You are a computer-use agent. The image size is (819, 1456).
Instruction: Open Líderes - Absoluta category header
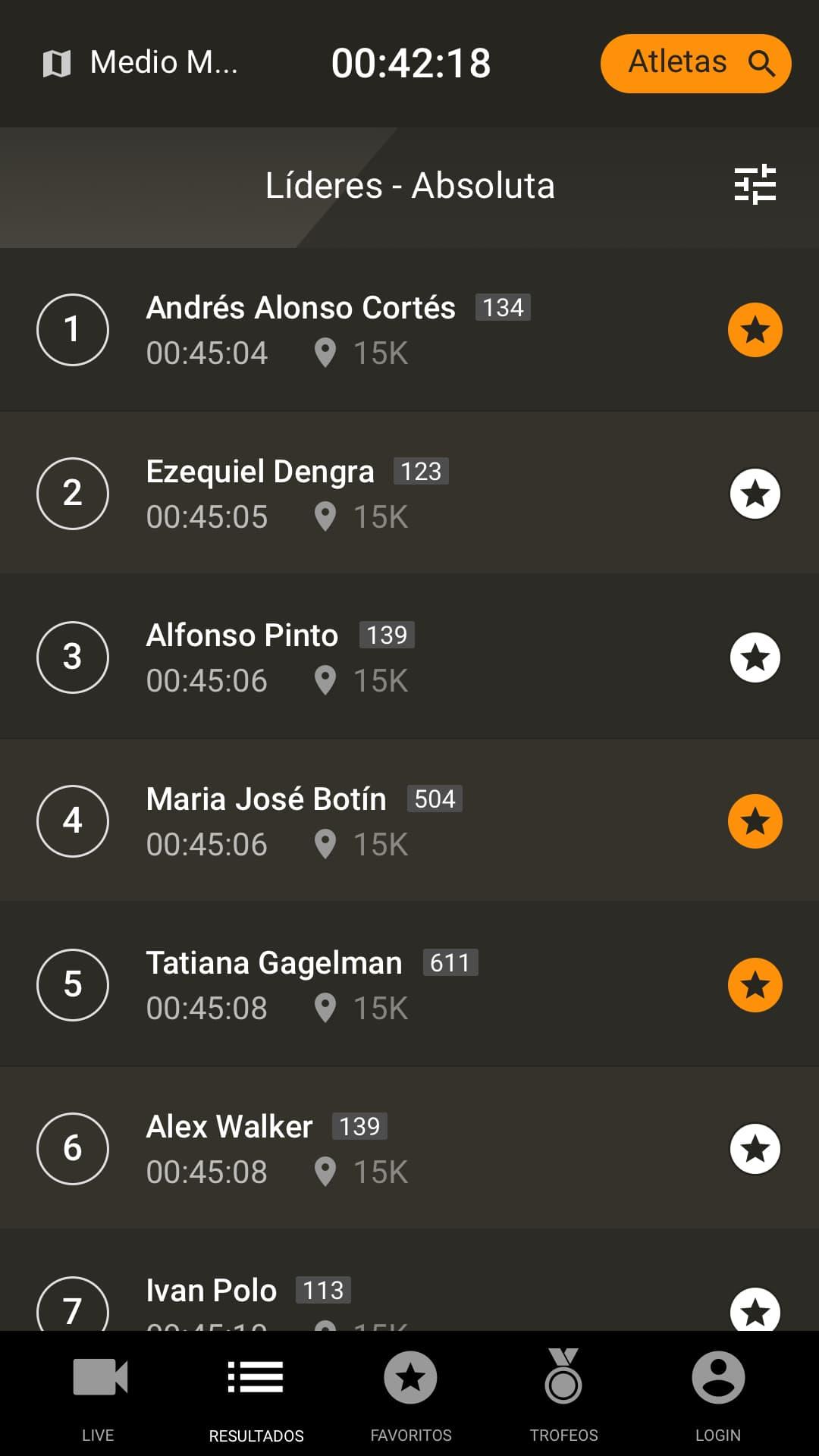pyautogui.click(x=409, y=186)
